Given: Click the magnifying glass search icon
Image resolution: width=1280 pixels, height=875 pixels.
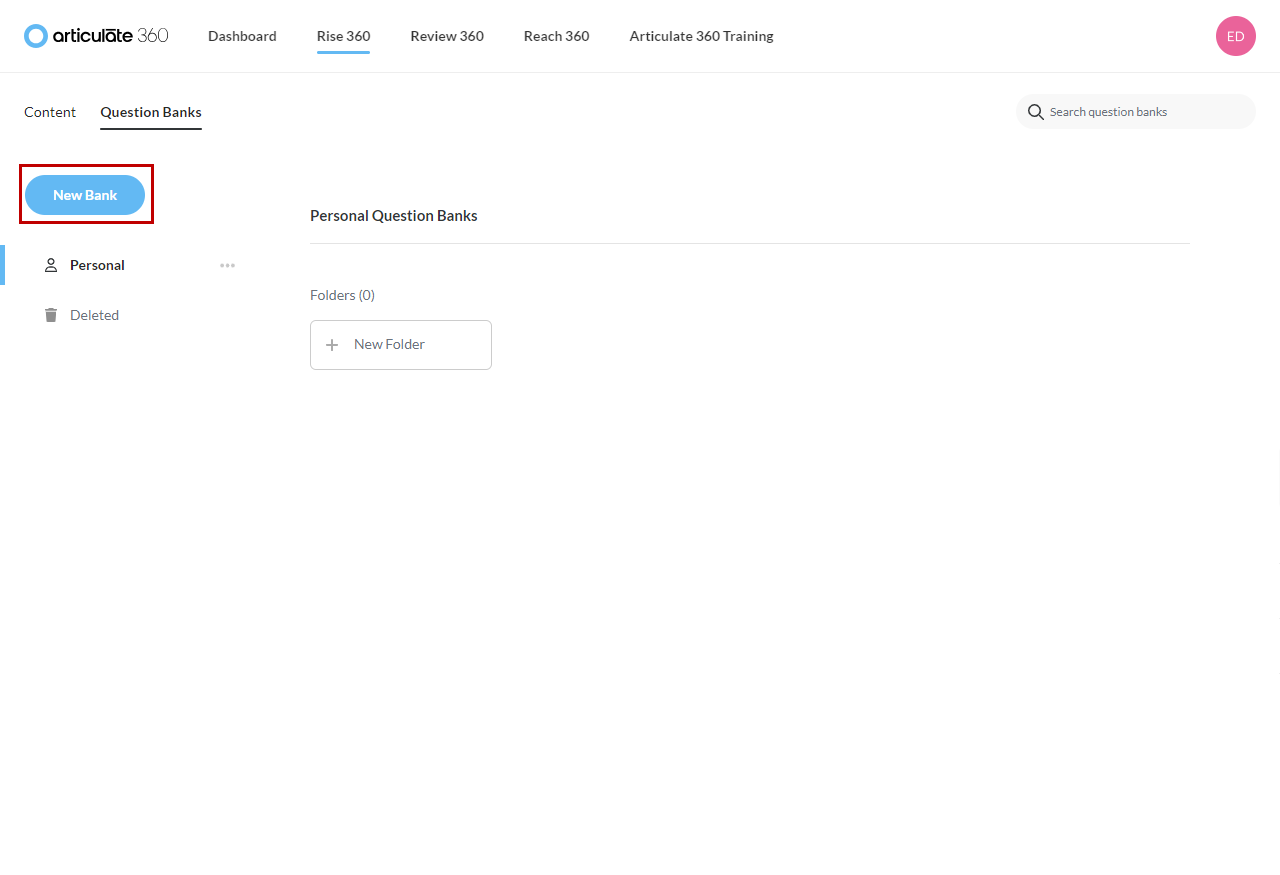Looking at the screenshot, I should click(1036, 112).
